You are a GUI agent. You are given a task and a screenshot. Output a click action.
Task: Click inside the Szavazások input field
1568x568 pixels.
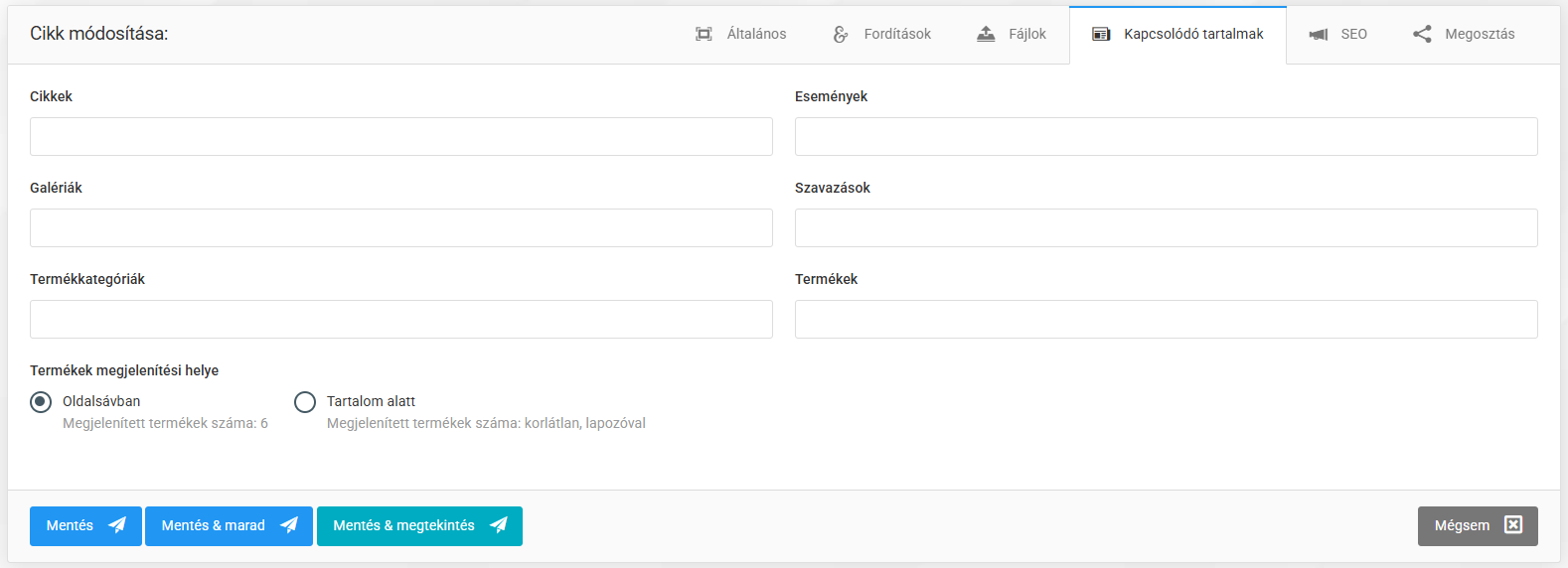[1166, 228]
